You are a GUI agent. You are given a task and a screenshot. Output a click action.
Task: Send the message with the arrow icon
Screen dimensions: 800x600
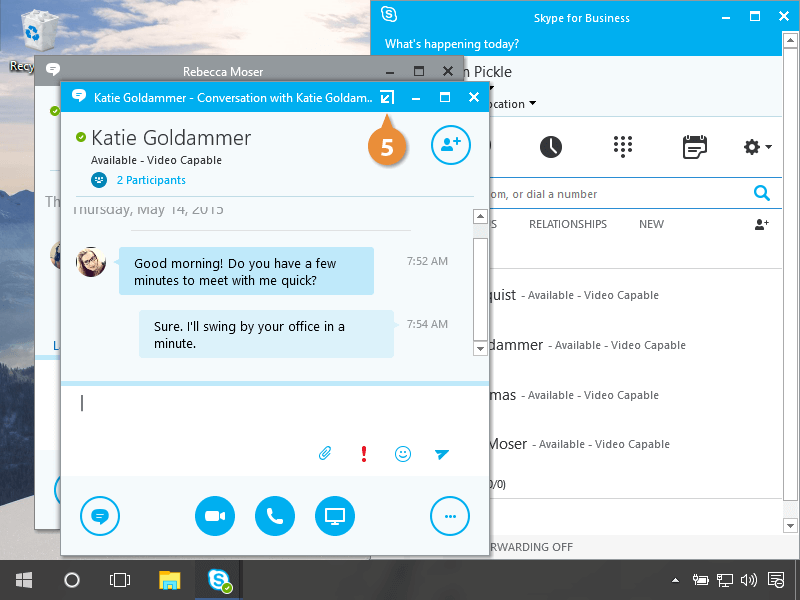pyautogui.click(x=442, y=454)
